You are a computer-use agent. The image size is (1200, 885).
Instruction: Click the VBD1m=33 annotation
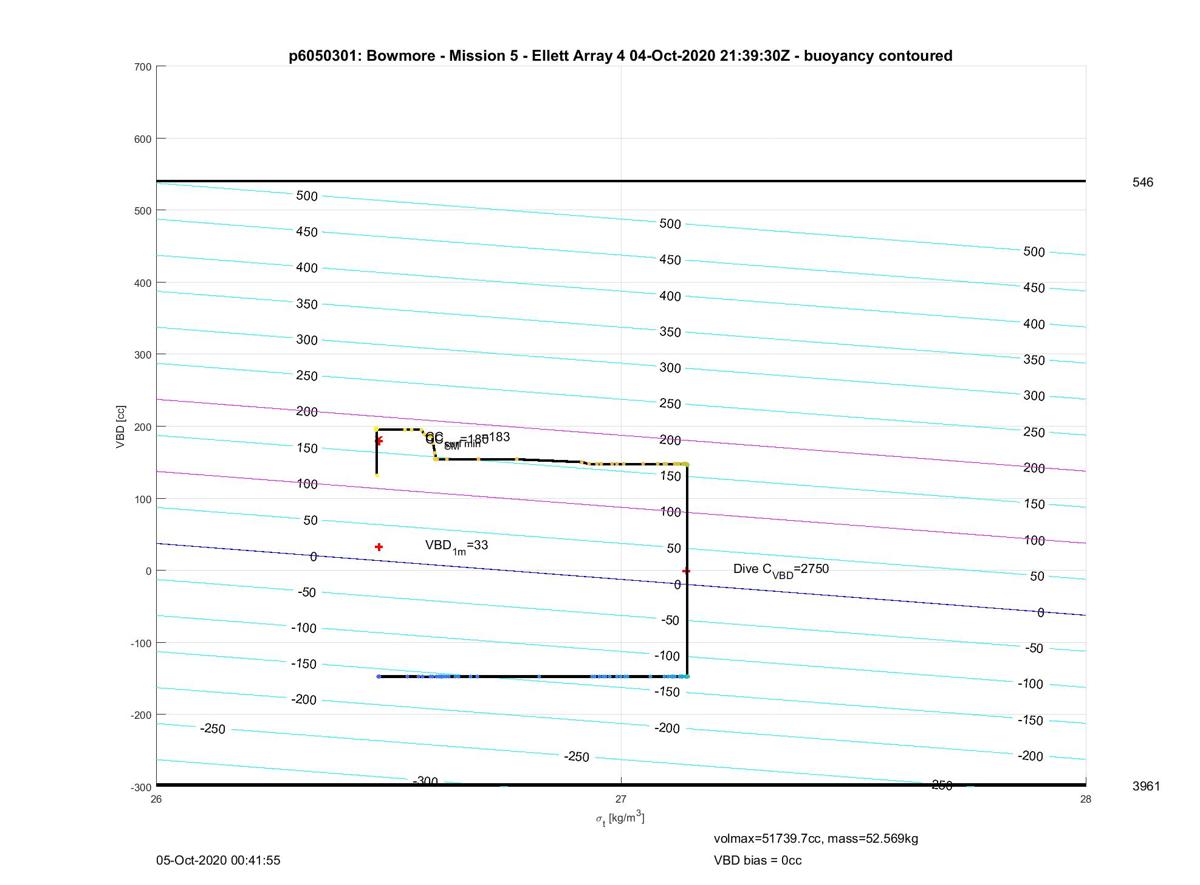click(x=456, y=546)
